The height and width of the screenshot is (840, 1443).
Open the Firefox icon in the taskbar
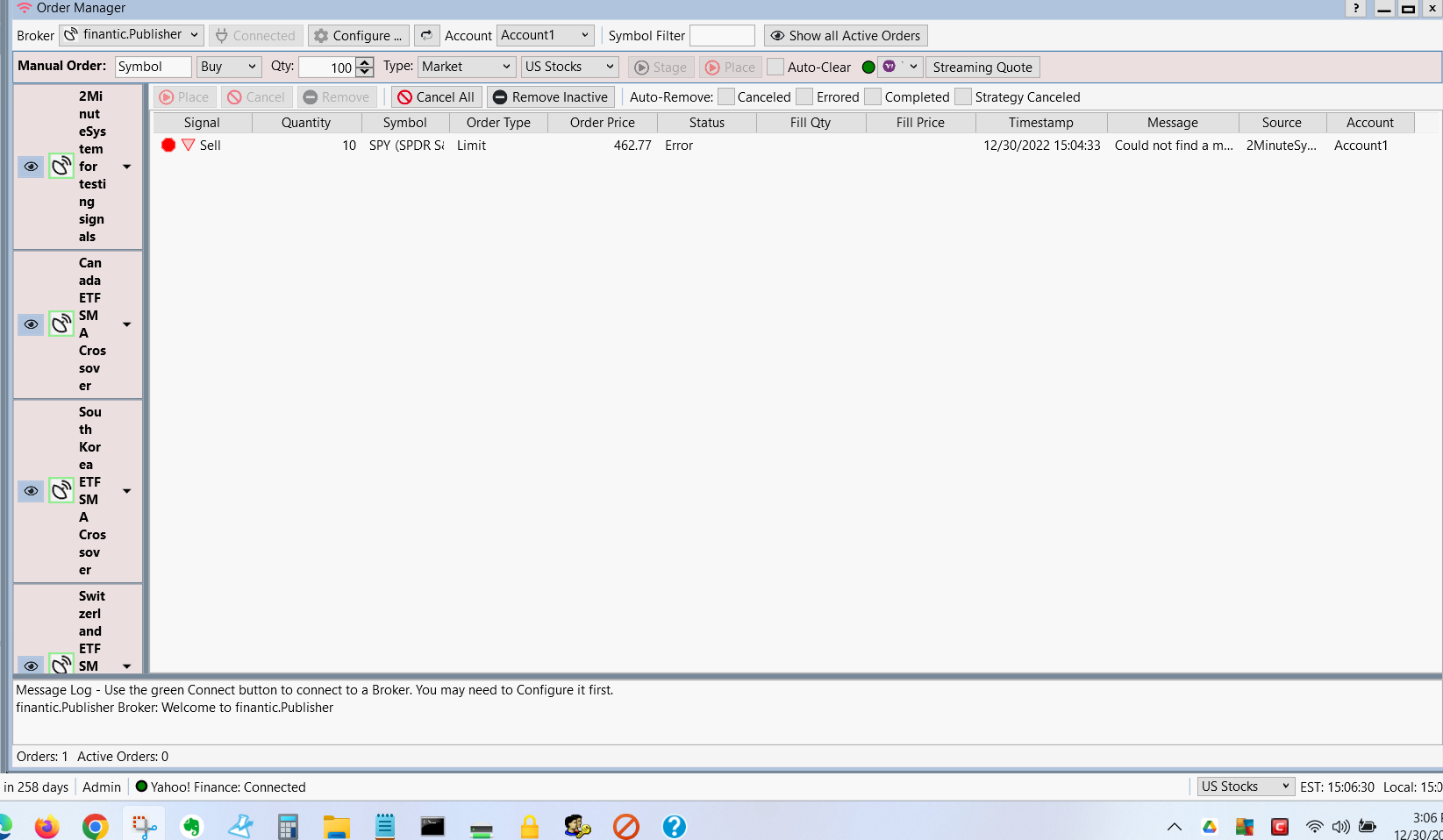pyautogui.click(x=46, y=826)
